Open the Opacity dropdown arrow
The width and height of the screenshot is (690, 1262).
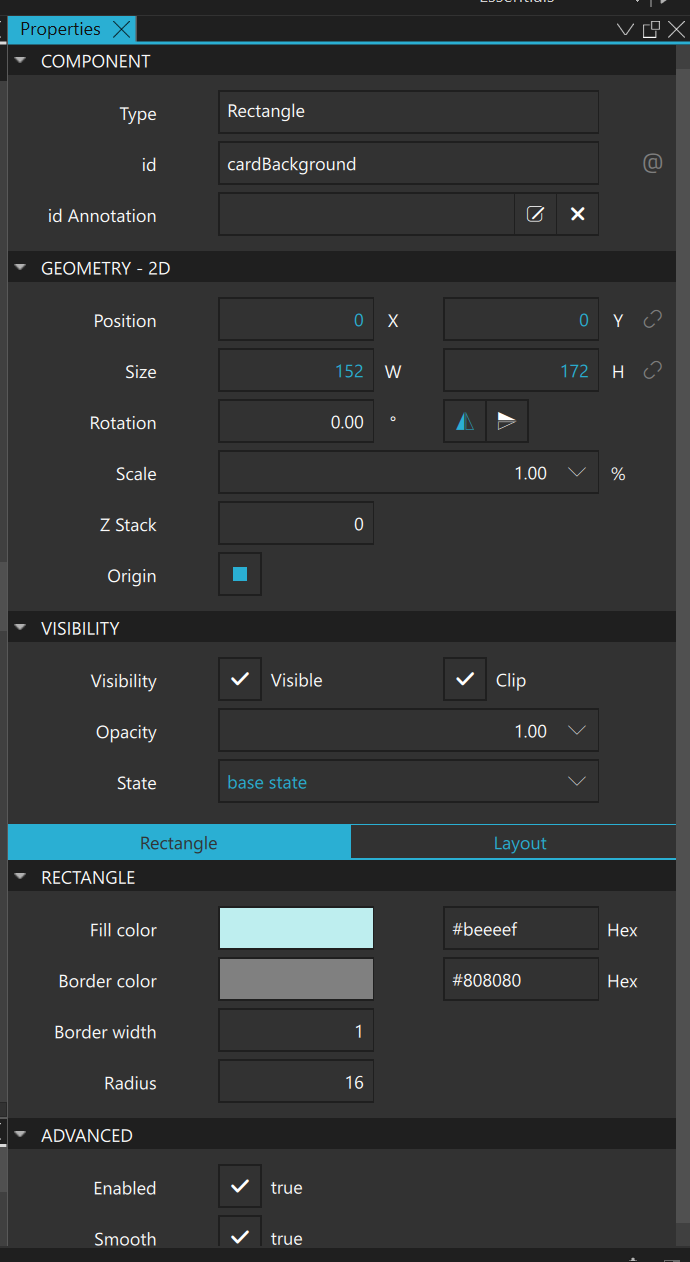(x=576, y=731)
